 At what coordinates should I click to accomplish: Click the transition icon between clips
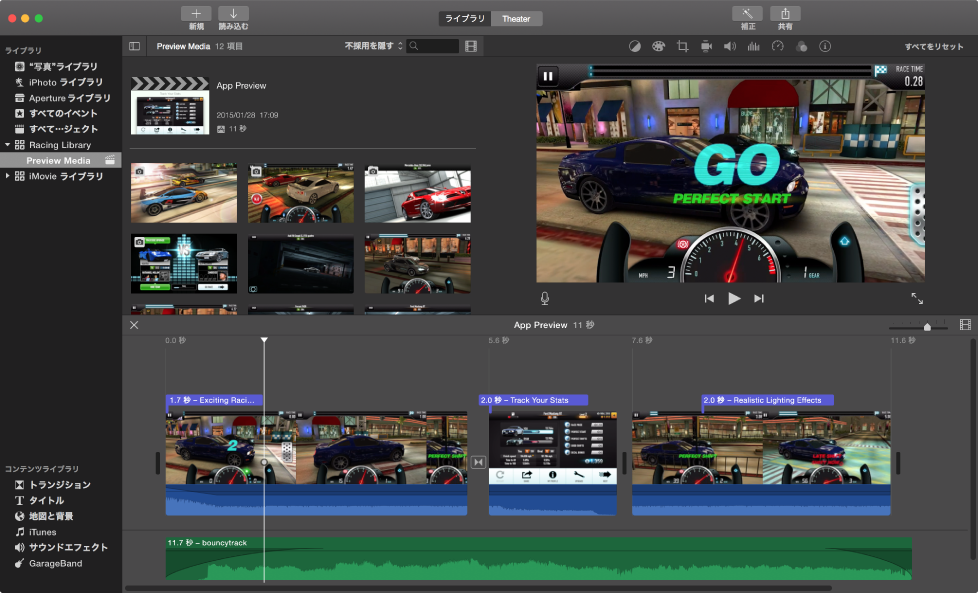pyautogui.click(x=478, y=462)
